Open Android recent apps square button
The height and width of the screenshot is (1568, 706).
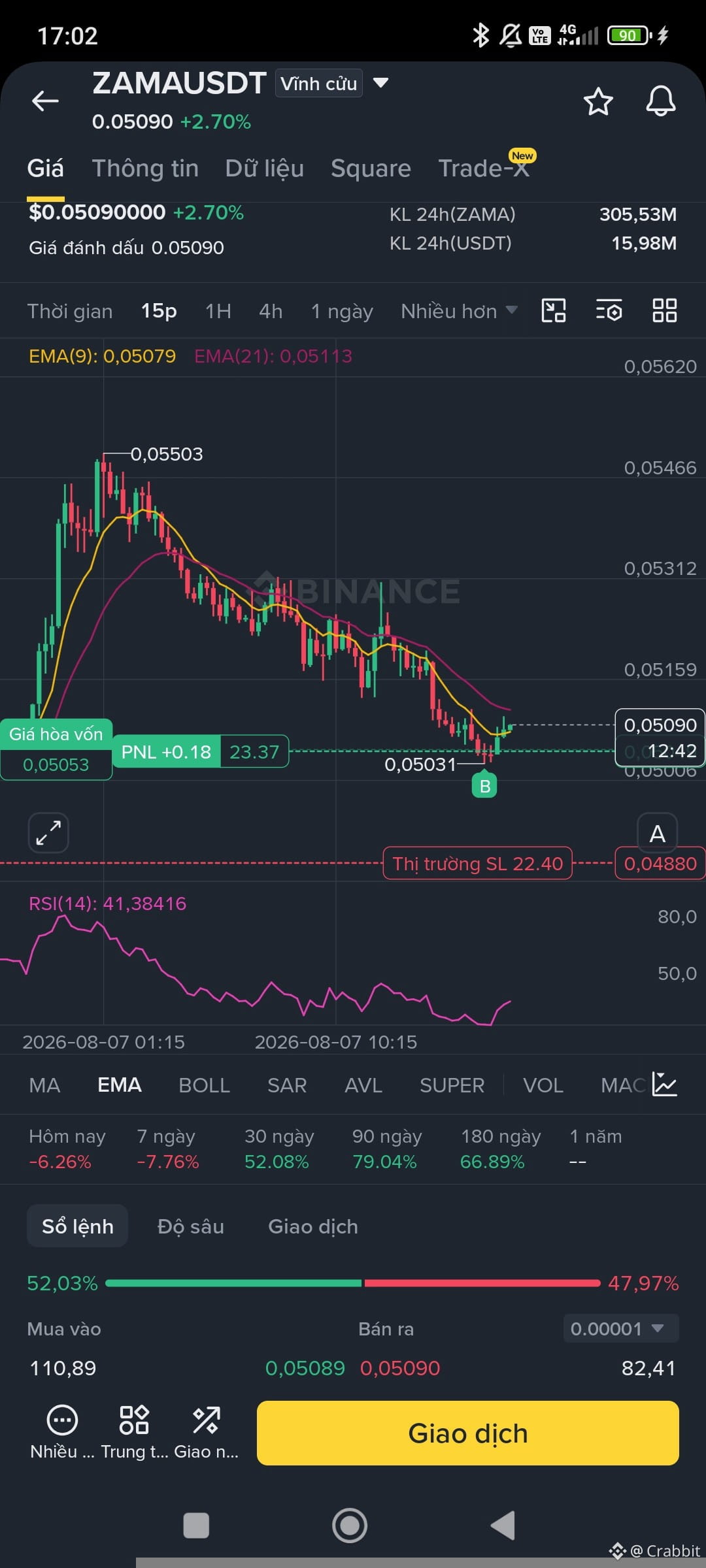[x=196, y=1526]
